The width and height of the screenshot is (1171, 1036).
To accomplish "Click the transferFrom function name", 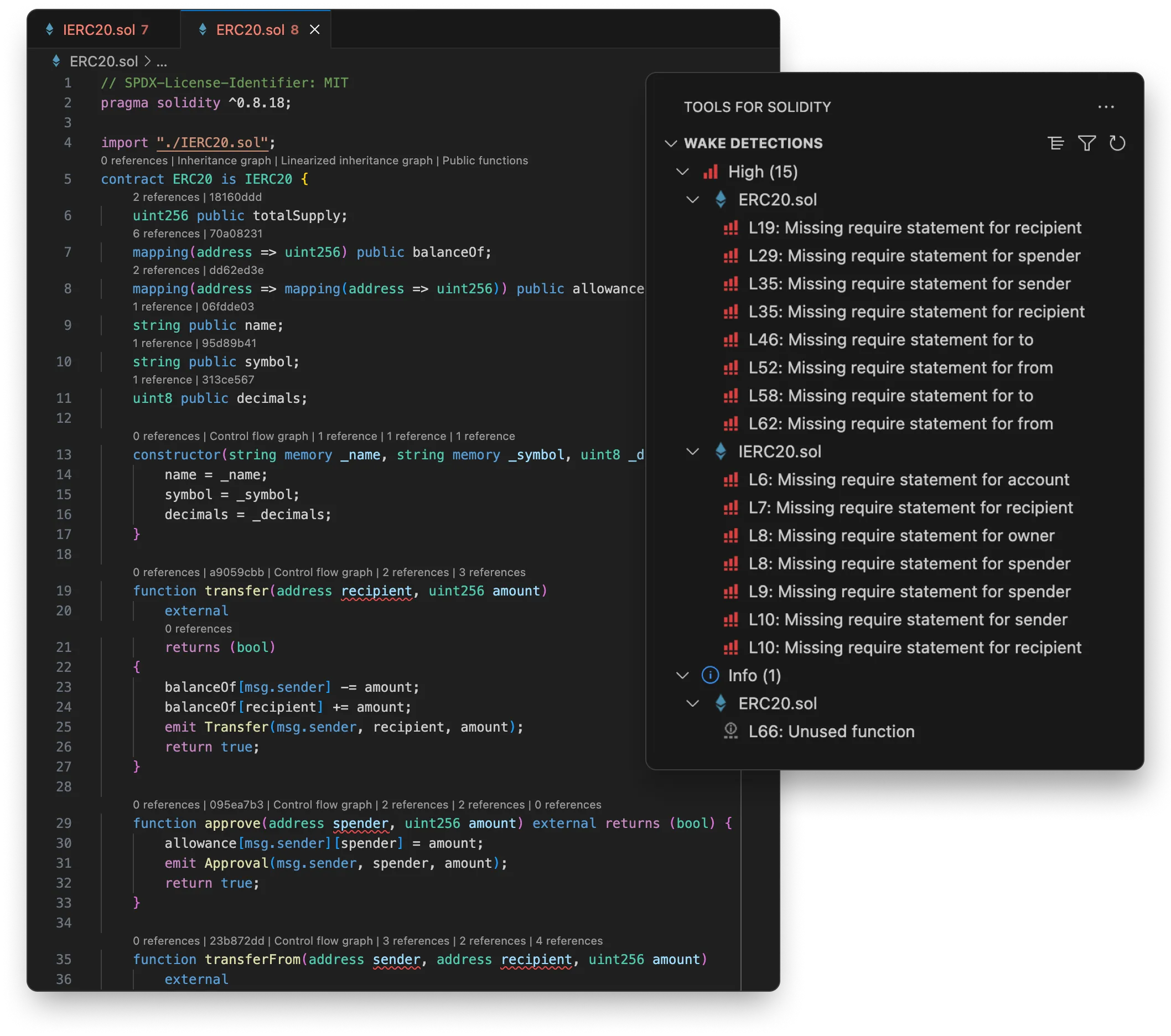I will coord(253,960).
